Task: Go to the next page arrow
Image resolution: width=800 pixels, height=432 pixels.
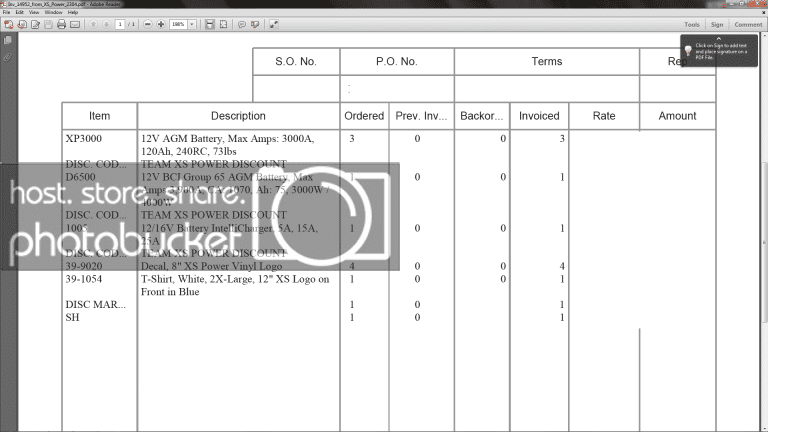Action: point(107,24)
